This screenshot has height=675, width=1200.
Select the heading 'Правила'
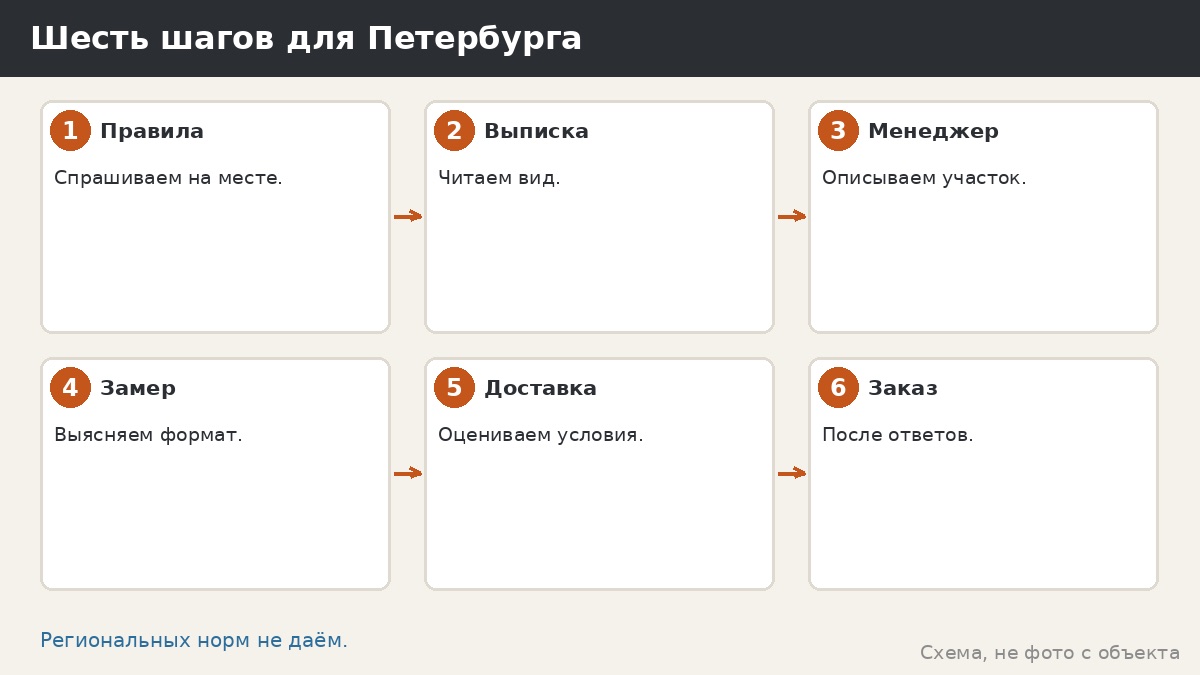click(152, 131)
